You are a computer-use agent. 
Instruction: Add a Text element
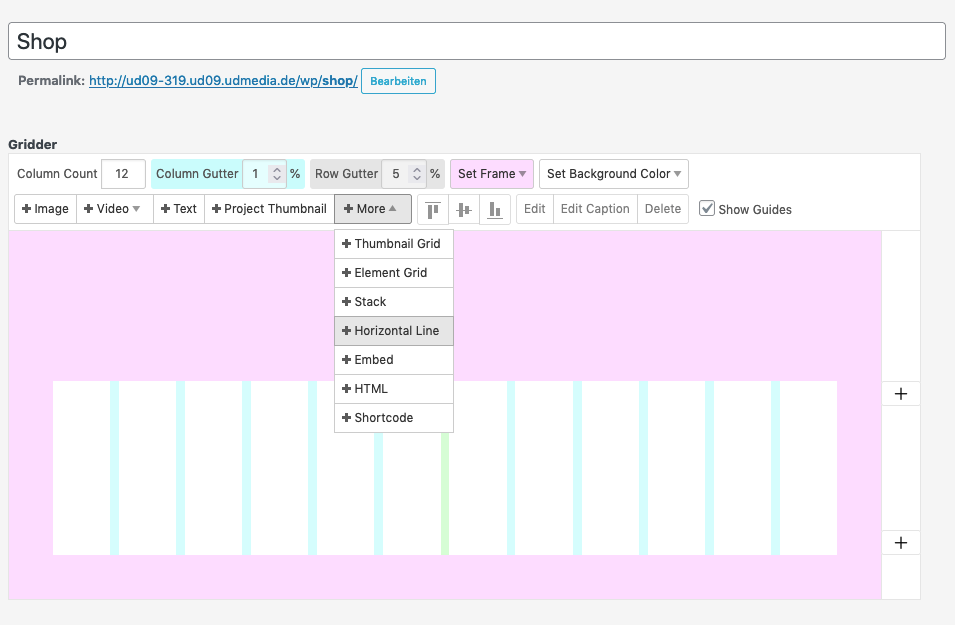(x=179, y=209)
